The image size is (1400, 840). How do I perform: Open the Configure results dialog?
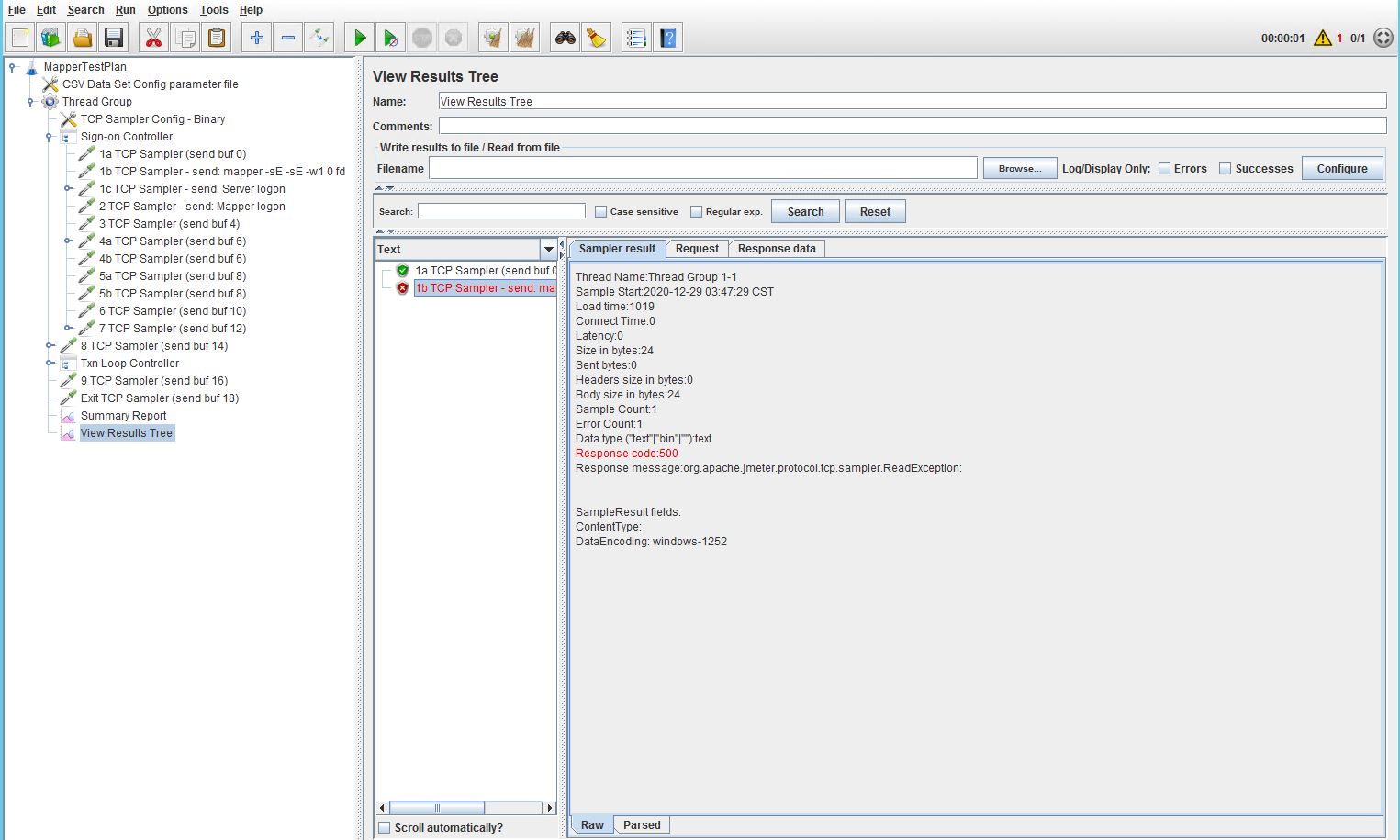tap(1341, 168)
